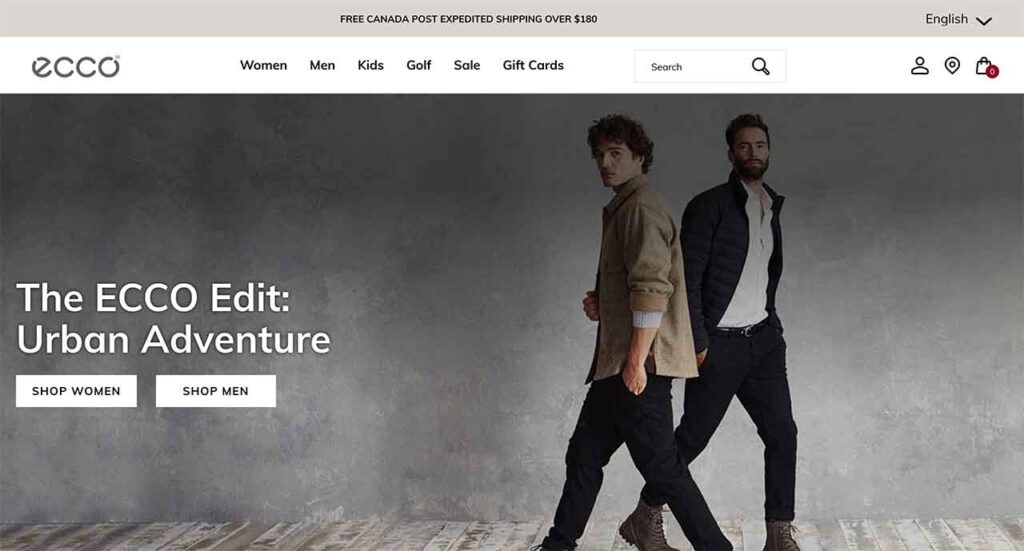Open the user account icon
Image resolution: width=1024 pixels, height=551 pixels.
point(920,65)
